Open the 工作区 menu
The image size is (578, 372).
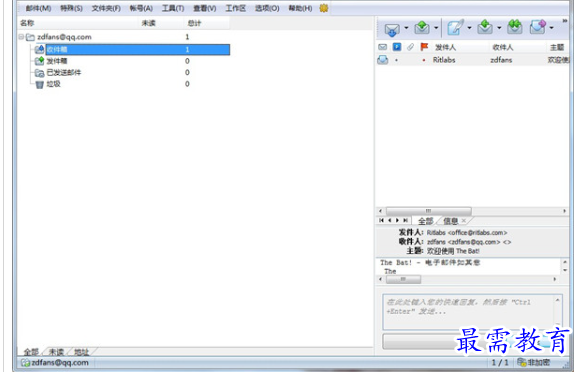click(x=236, y=8)
